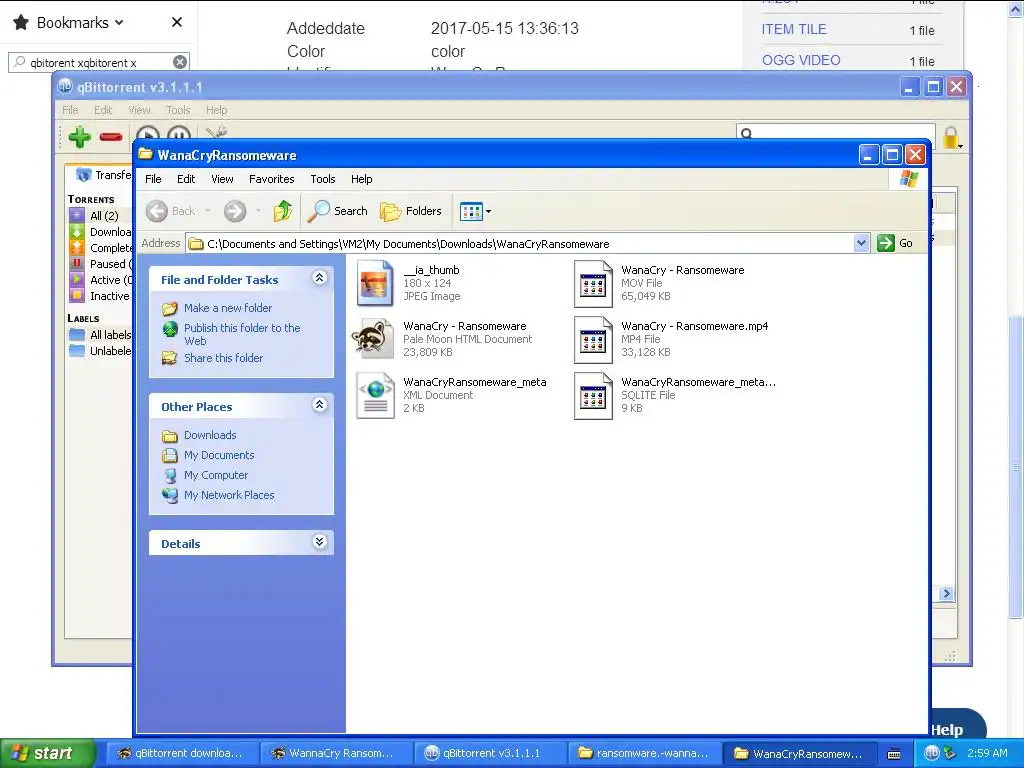Image resolution: width=1024 pixels, height=768 pixels.
Task: Click the Back button in Explorer
Action: 170,211
